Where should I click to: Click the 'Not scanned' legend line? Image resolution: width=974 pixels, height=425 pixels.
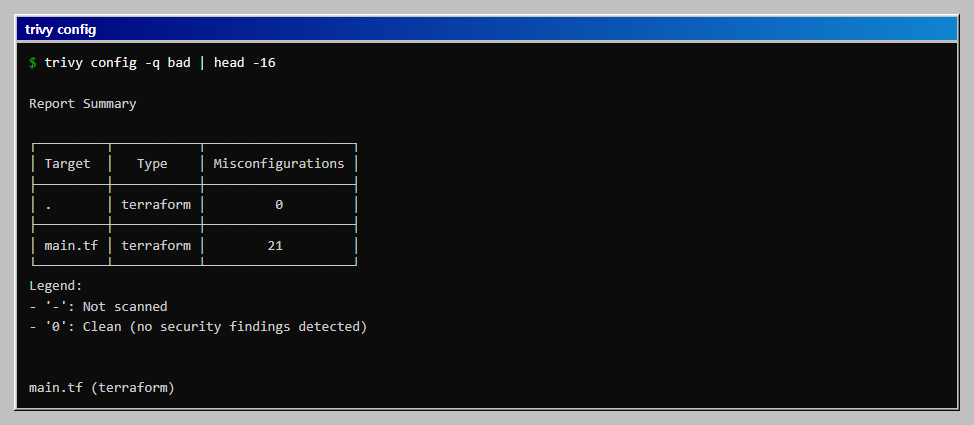(98, 306)
